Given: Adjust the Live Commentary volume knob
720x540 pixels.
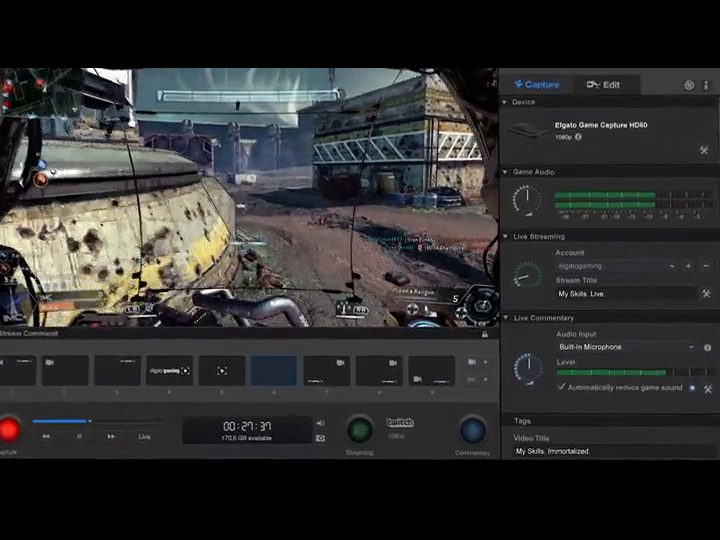Looking at the screenshot, I should tap(529, 369).
